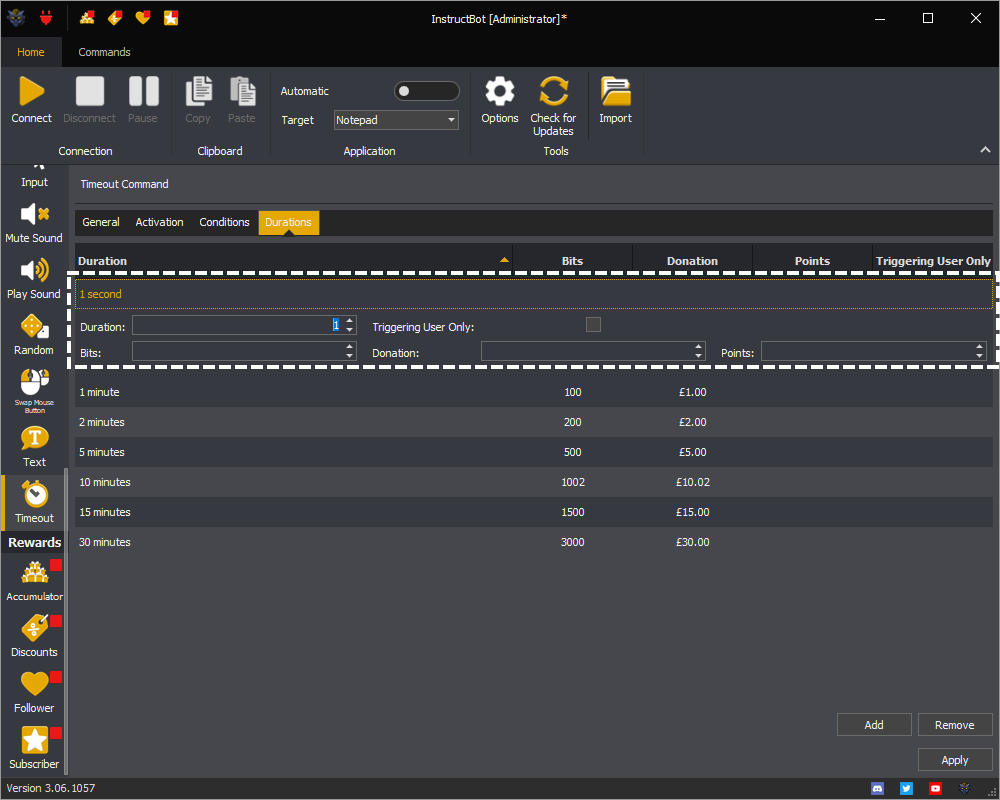Switch to the Home ribbon tab
The image size is (1000, 800).
tap(31, 52)
